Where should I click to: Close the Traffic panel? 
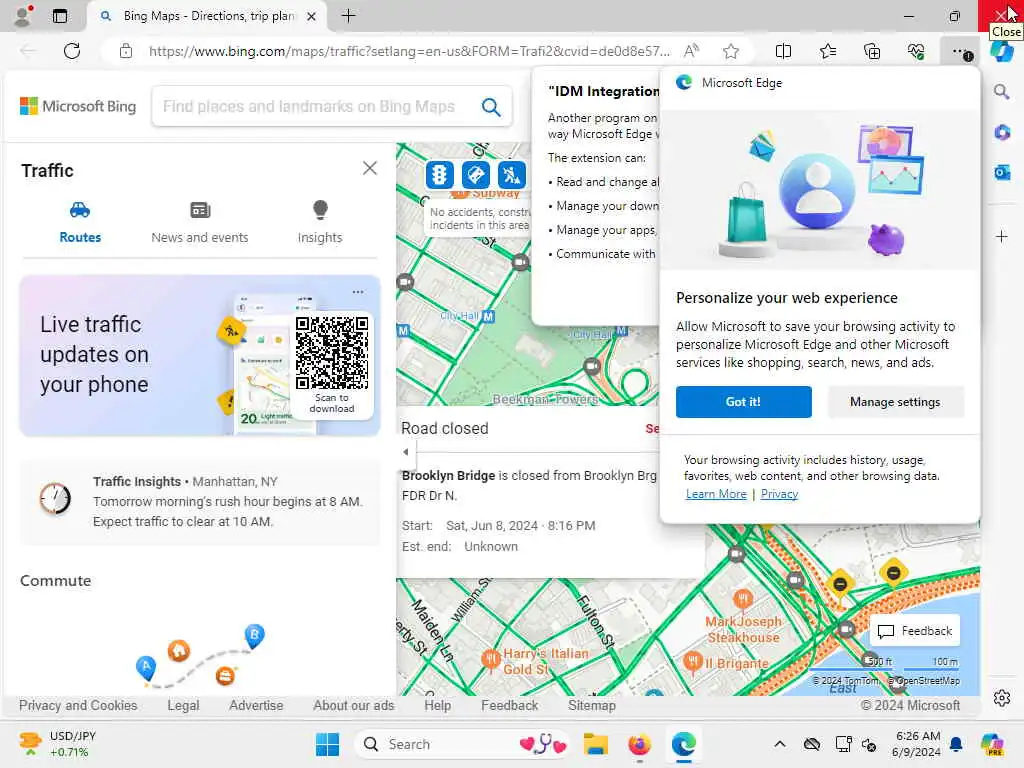click(370, 168)
